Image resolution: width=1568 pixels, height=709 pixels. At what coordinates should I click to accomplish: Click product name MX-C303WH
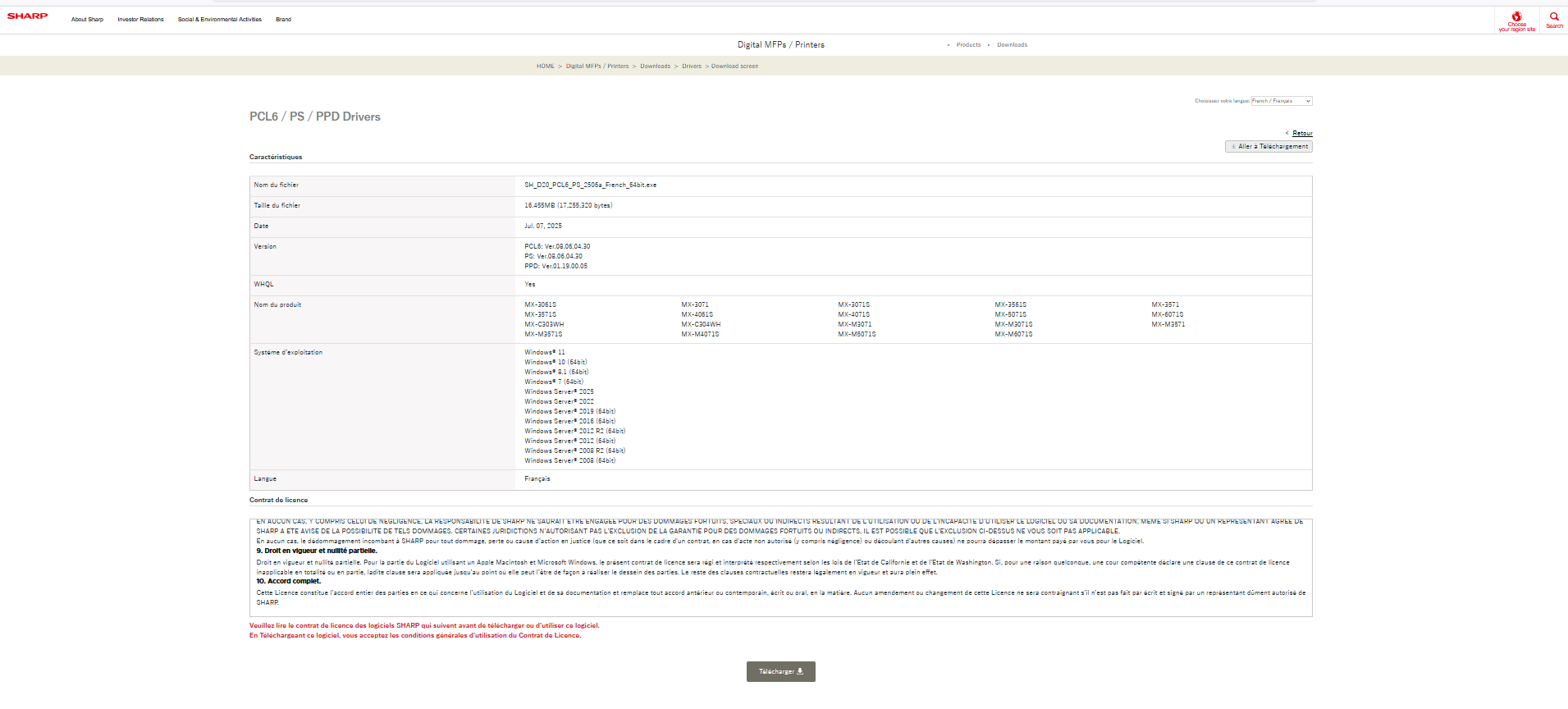tap(544, 325)
